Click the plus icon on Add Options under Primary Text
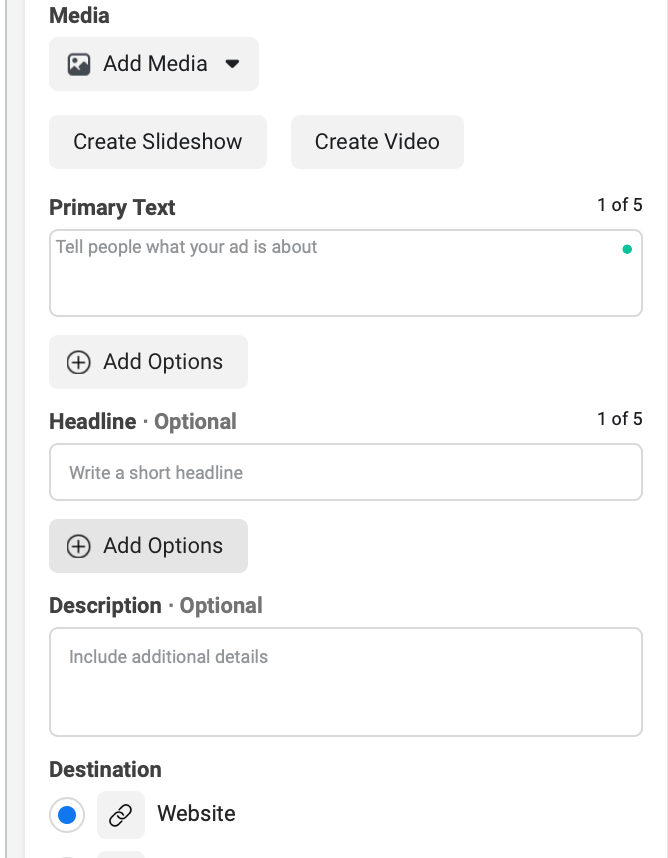The image size is (668, 858). [x=78, y=362]
